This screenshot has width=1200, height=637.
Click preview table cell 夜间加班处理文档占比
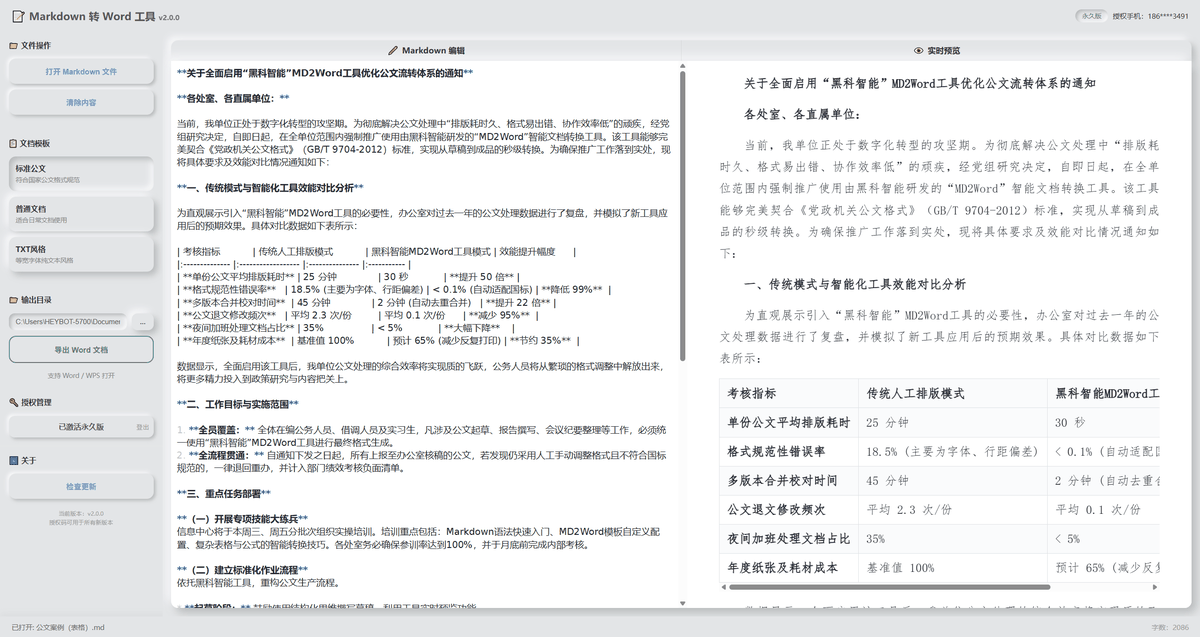[x=789, y=538]
